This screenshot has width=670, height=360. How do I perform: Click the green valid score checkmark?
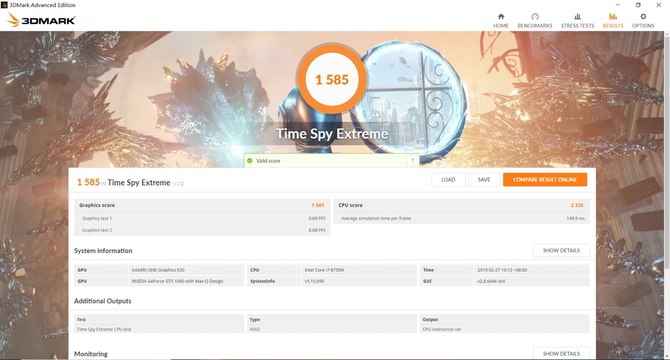pyautogui.click(x=250, y=161)
